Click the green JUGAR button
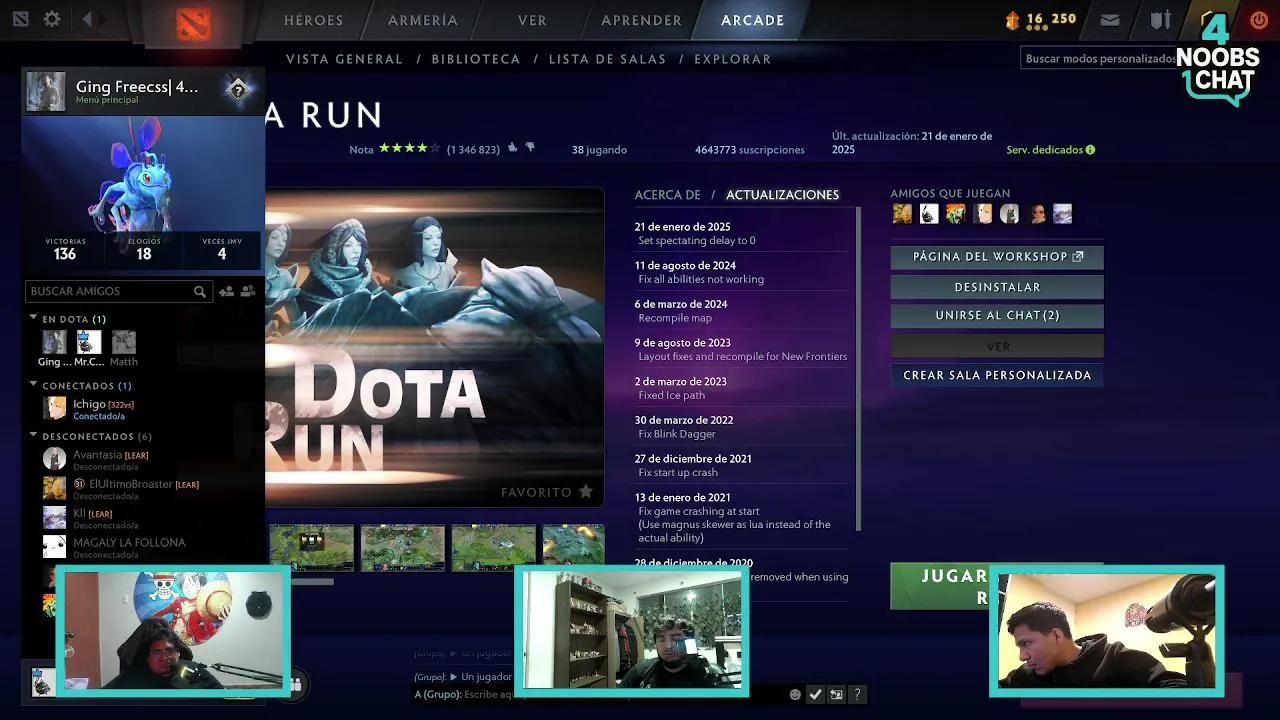This screenshot has width=1280, height=720. click(x=939, y=585)
